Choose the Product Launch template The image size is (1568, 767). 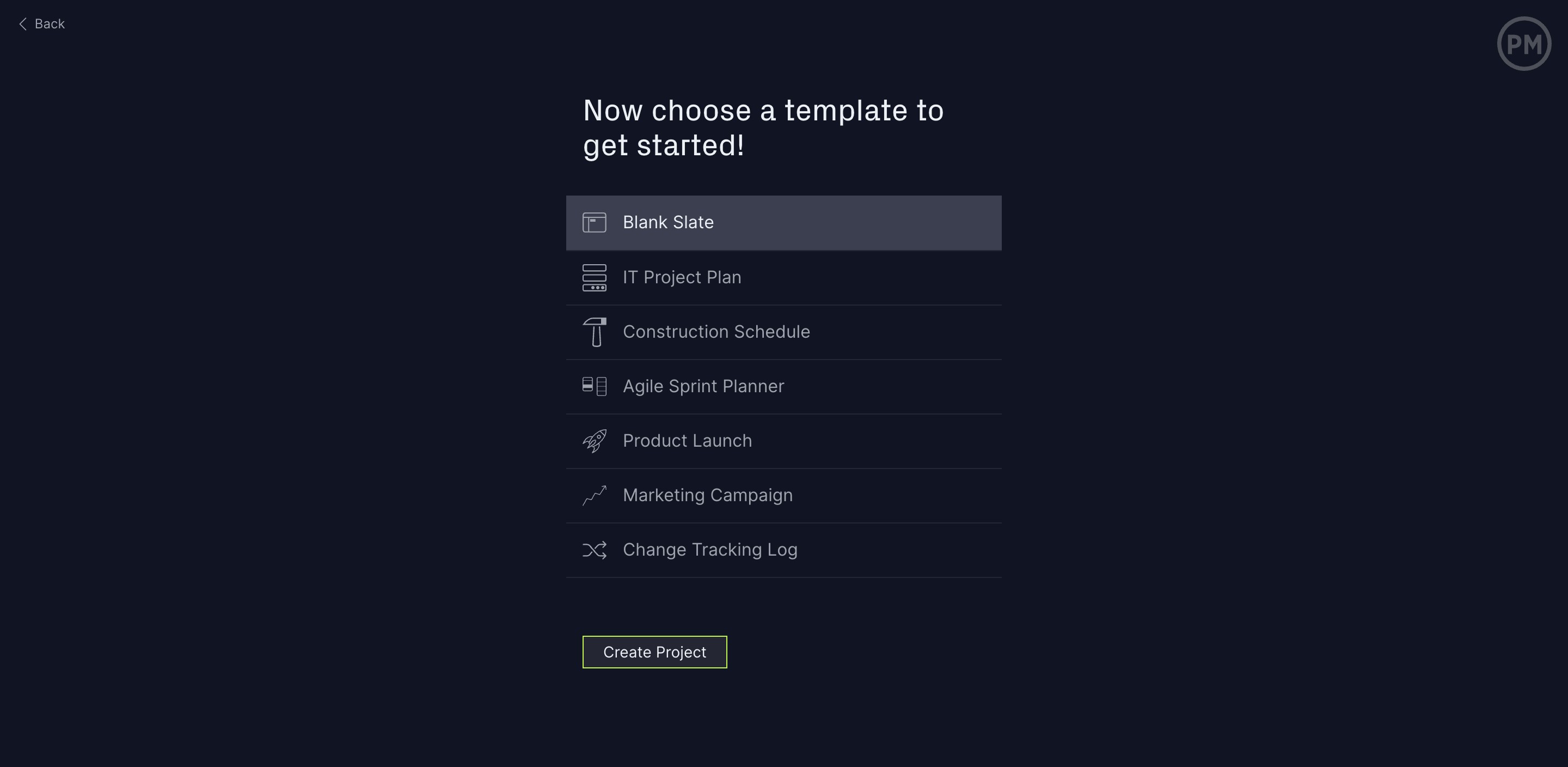point(687,441)
